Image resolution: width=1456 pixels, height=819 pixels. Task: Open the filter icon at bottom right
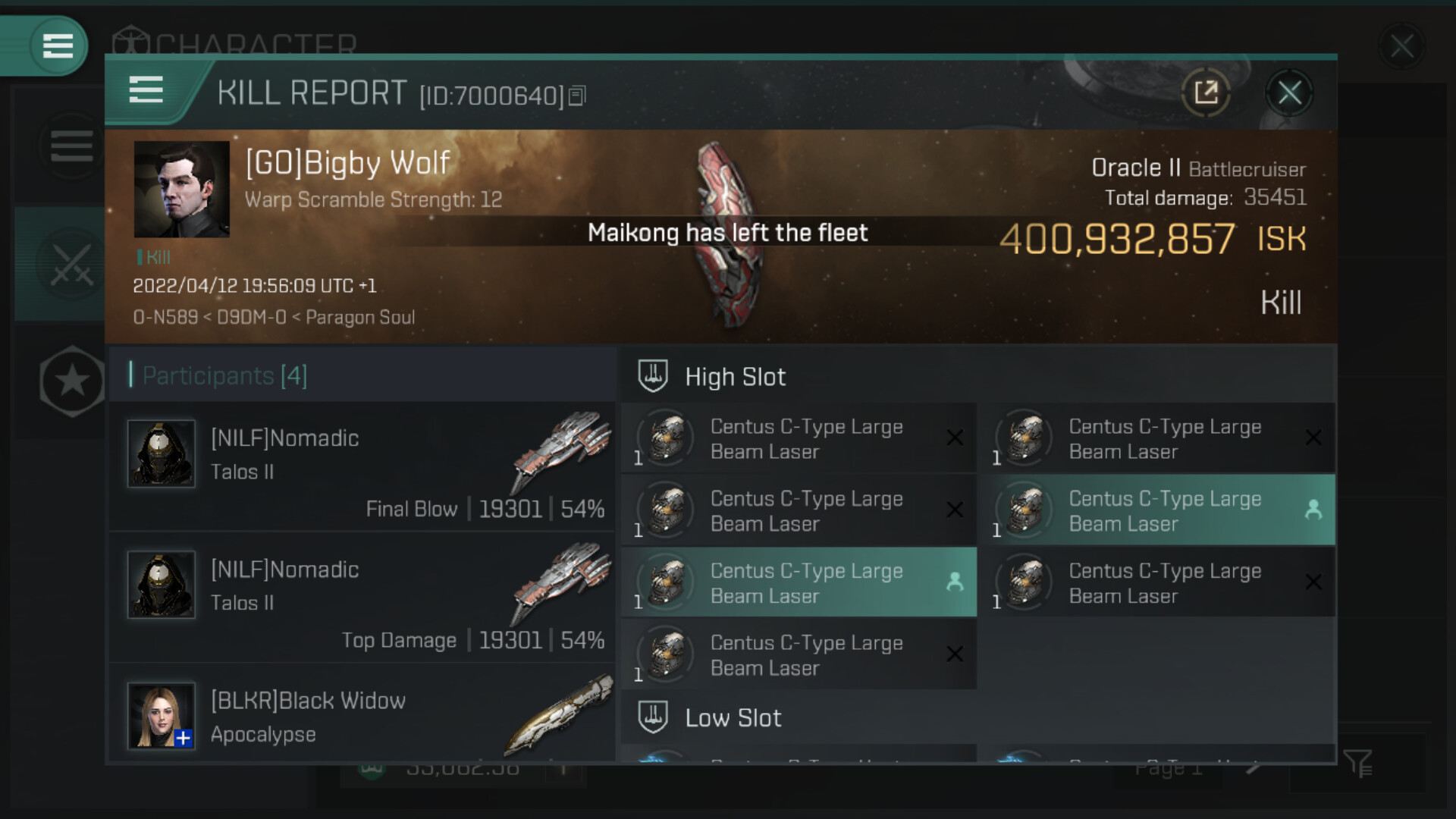click(1357, 764)
